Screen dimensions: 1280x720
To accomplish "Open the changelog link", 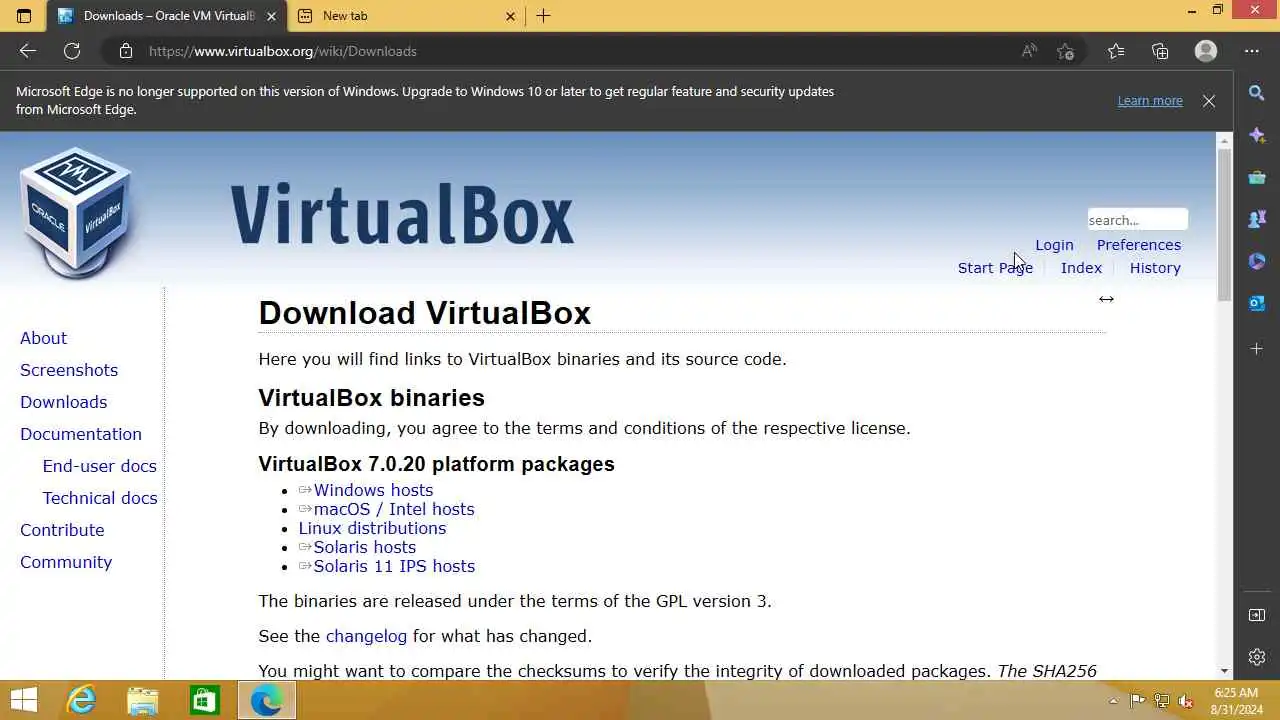I will 366,636.
